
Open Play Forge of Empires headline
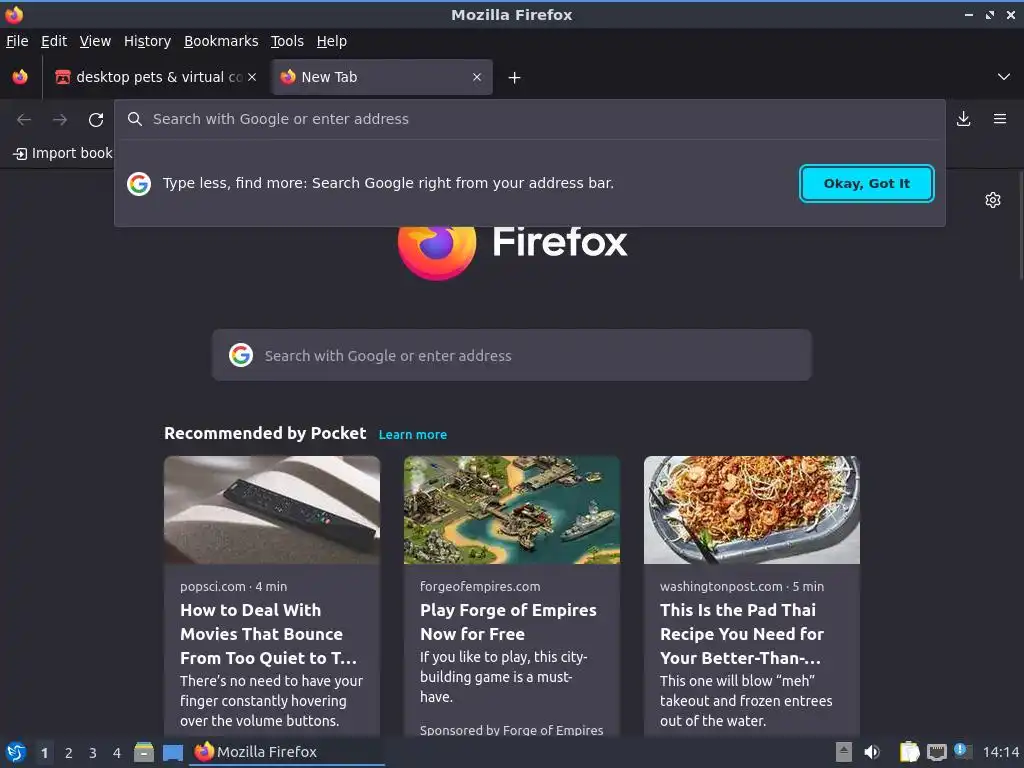(x=508, y=622)
